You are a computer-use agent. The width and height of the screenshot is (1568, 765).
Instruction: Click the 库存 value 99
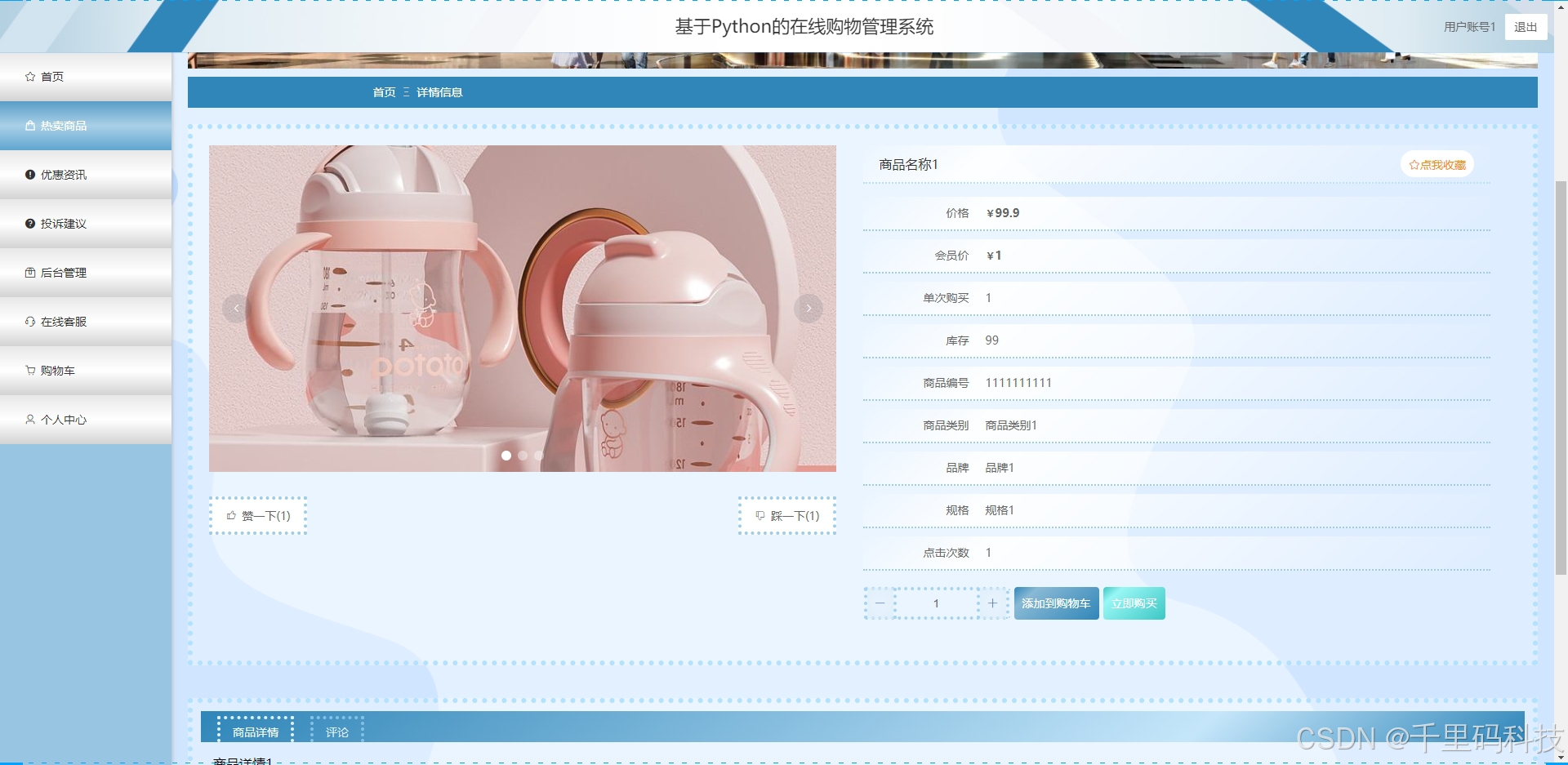991,340
